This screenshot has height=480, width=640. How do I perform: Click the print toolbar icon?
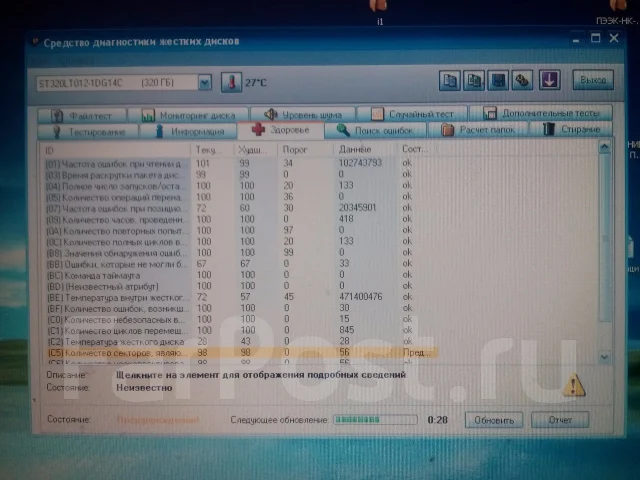(x=522, y=80)
